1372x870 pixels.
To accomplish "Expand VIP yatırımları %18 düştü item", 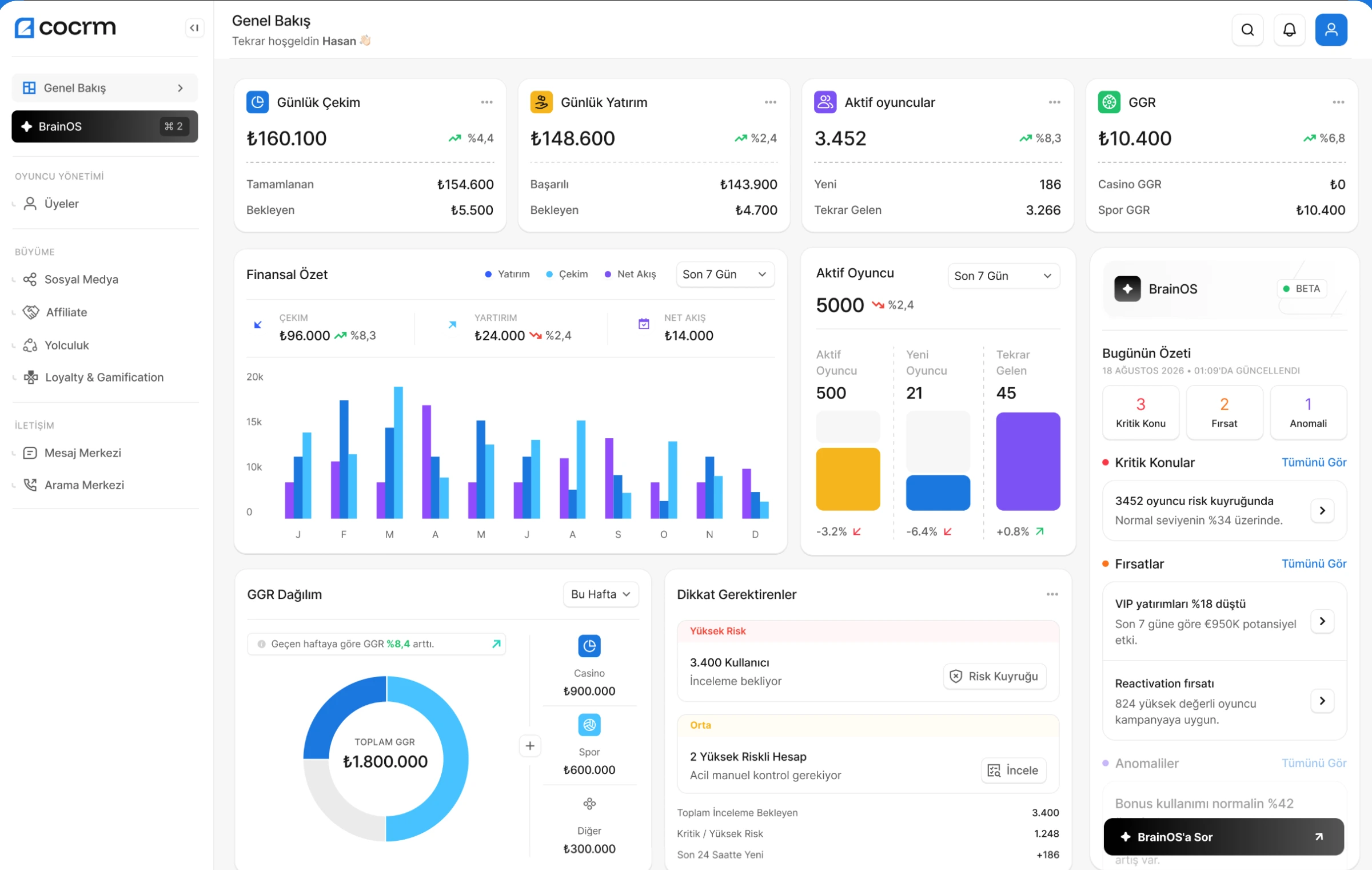I will click(x=1322, y=621).
